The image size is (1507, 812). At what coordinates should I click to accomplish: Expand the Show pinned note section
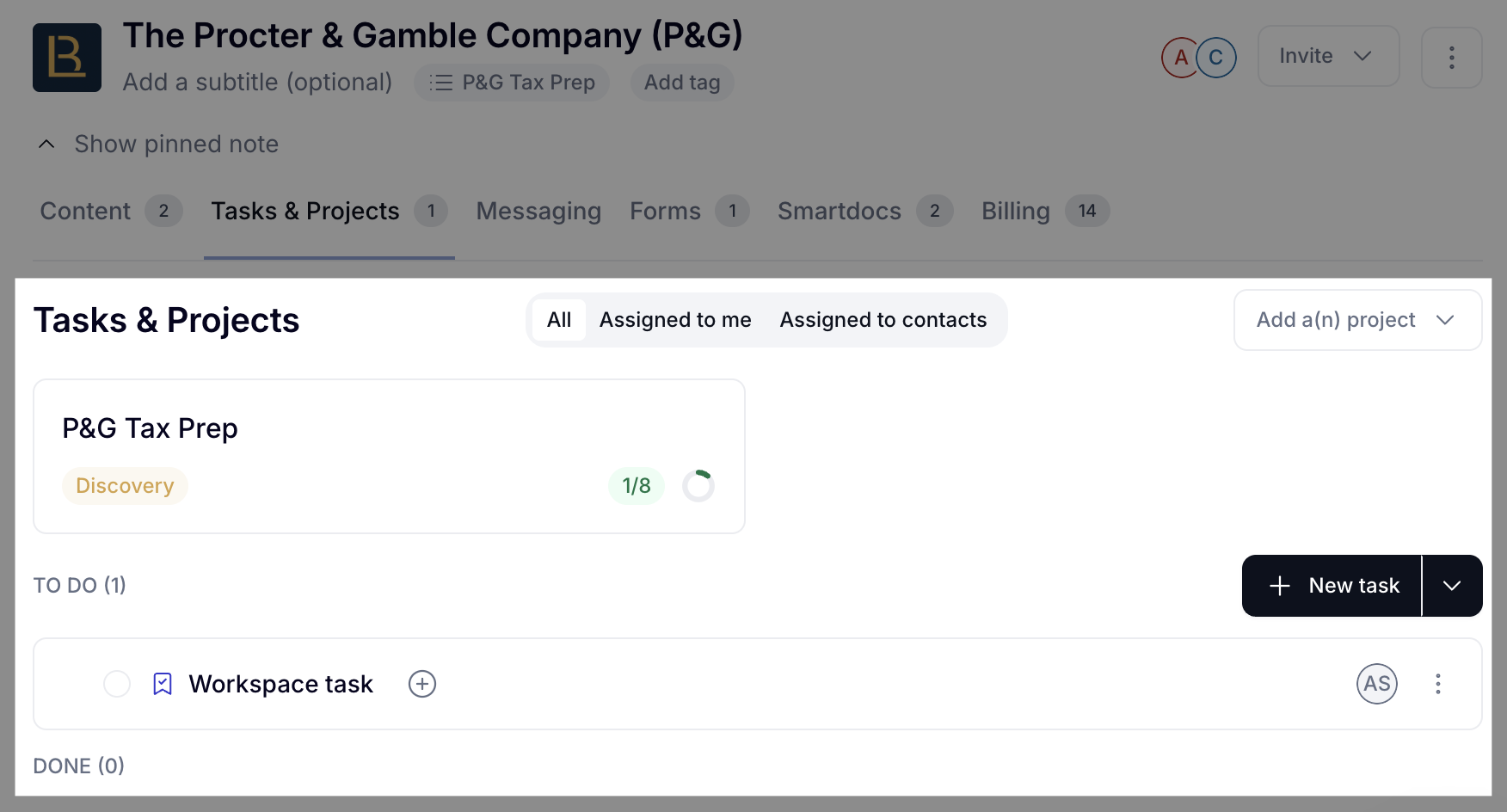tap(158, 144)
